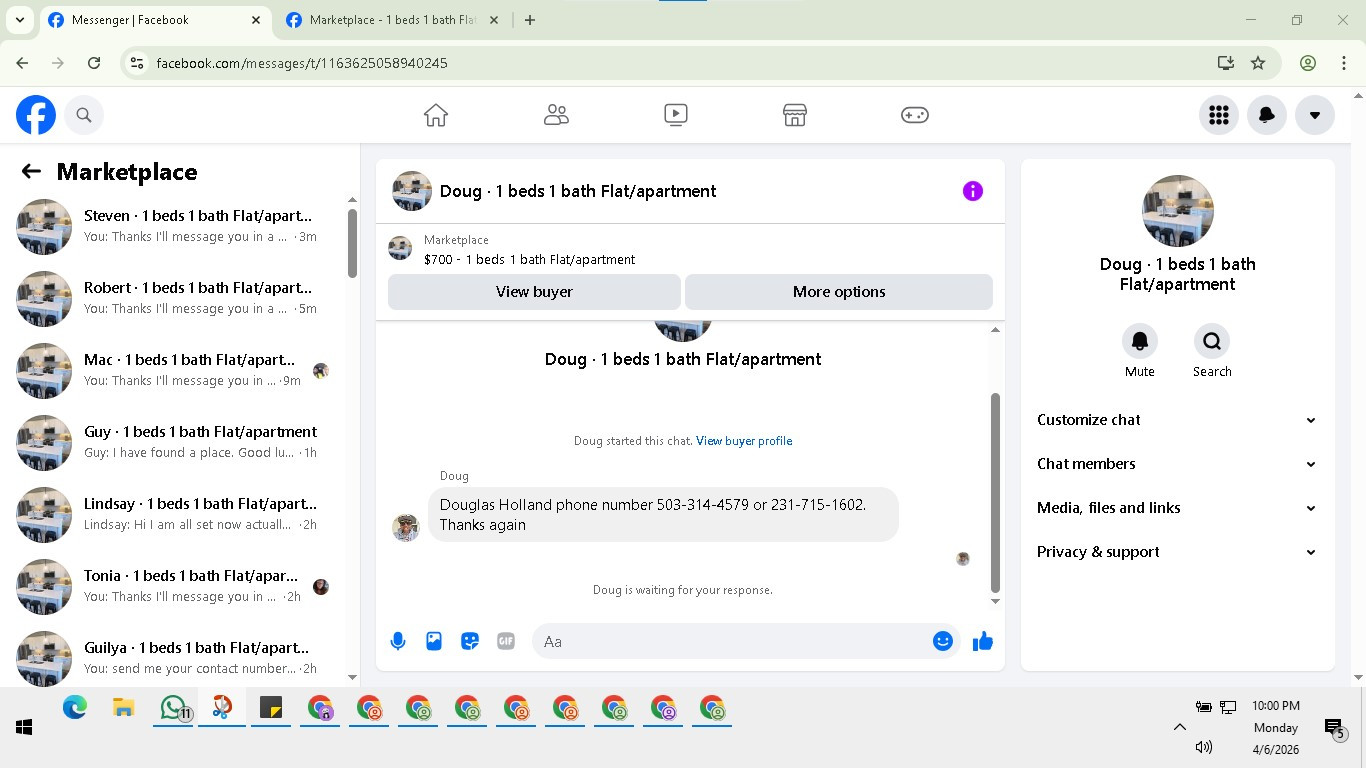Reload the page
The image size is (1366, 768).
point(94,63)
